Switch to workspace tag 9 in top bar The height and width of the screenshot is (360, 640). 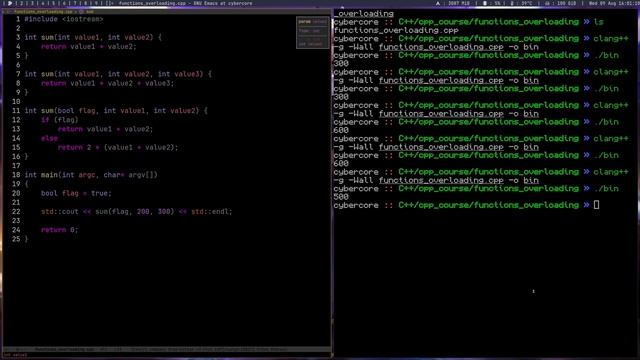coord(96,3)
